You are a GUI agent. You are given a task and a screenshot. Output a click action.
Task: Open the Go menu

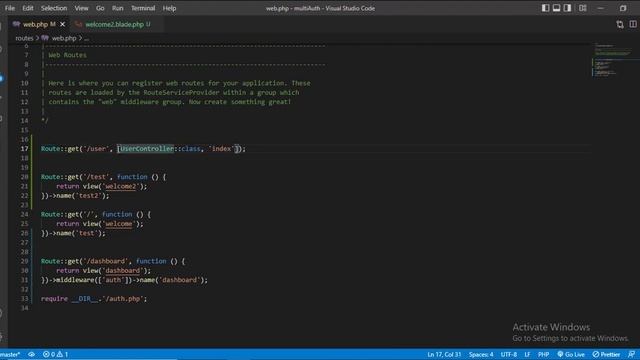click(100, 8)
